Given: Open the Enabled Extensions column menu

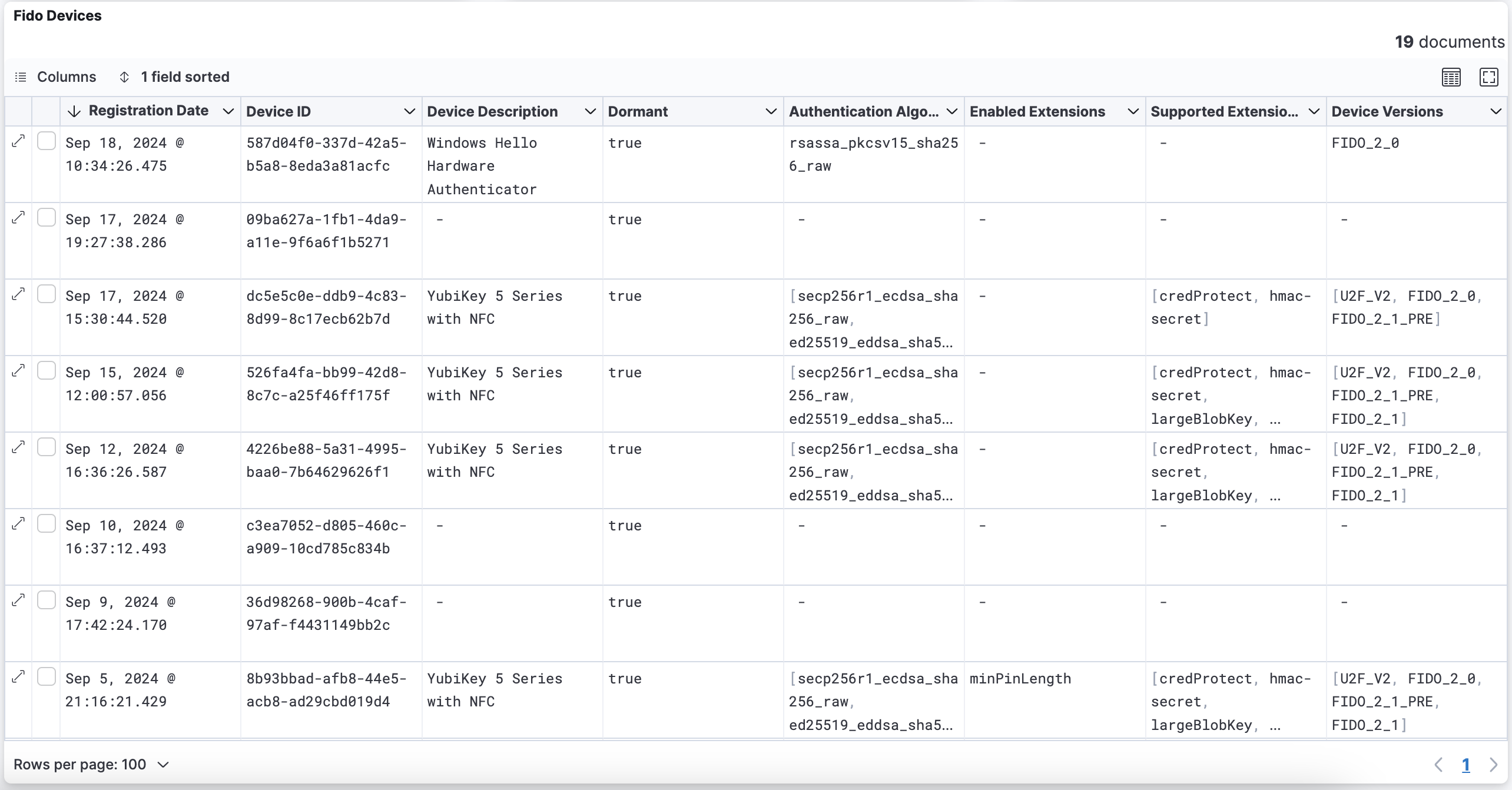Looking at the screenshot, I should [1133, 111].
